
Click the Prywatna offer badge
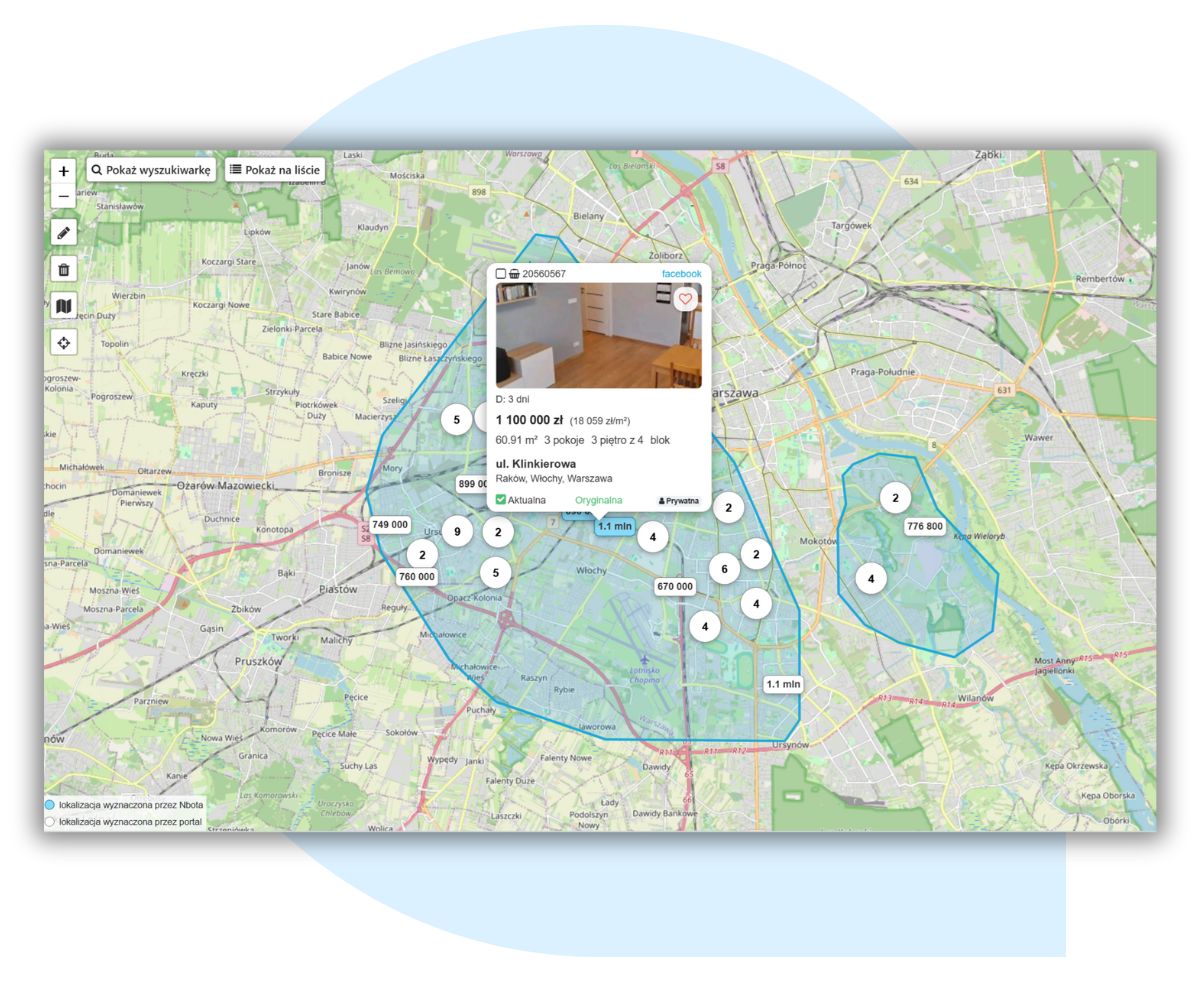click(679, 501)
